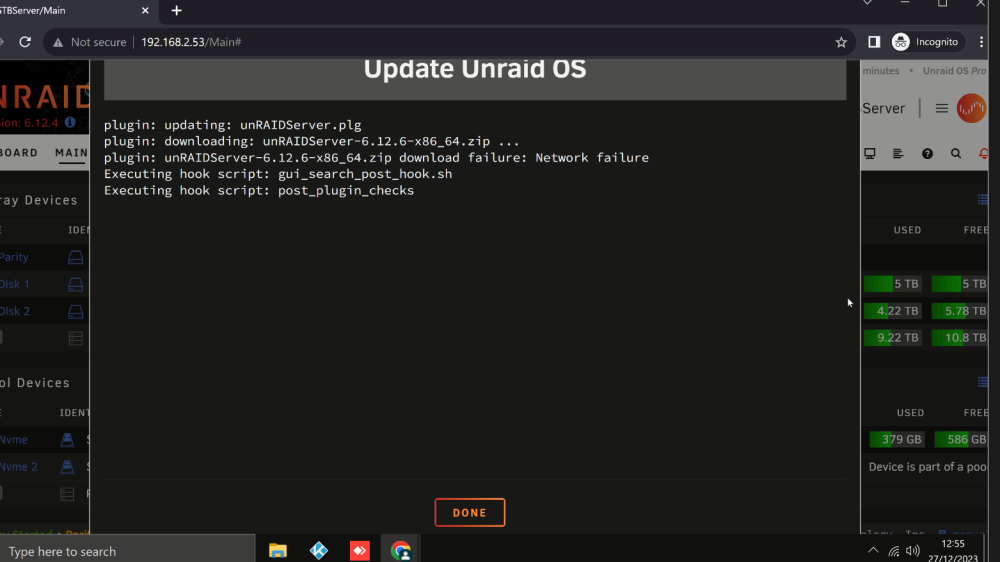Close the TBServer/Main tab
This screenshot has height=562, width=1000.
(x=145, y=11)
